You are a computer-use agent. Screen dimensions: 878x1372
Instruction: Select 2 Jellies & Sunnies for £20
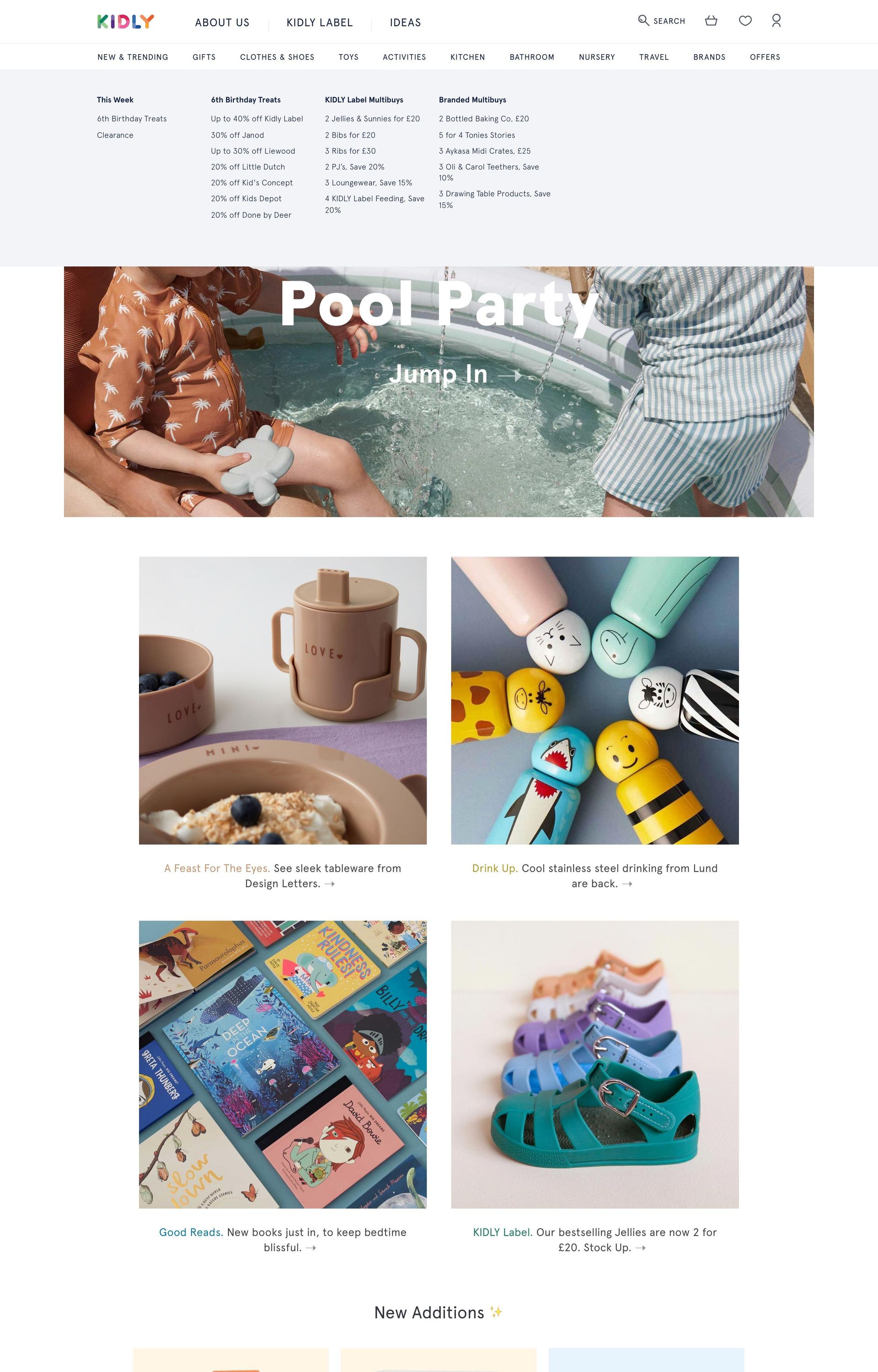372,118
